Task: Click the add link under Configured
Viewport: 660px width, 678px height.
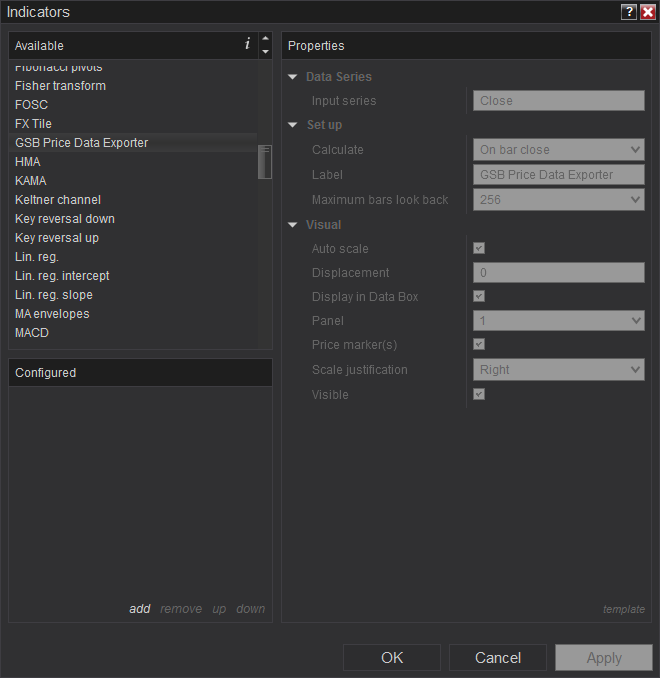Action: point(140,609)
